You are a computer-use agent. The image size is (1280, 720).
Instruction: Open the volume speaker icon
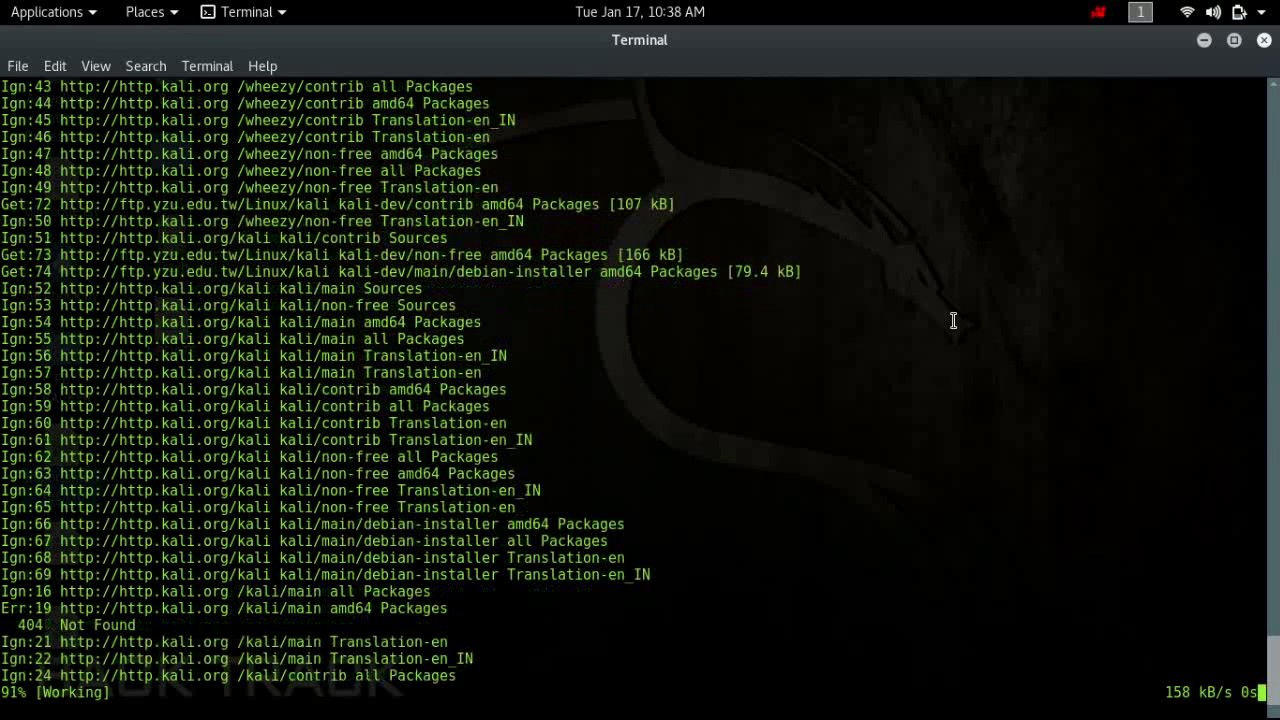click(x=1213, y=12)
